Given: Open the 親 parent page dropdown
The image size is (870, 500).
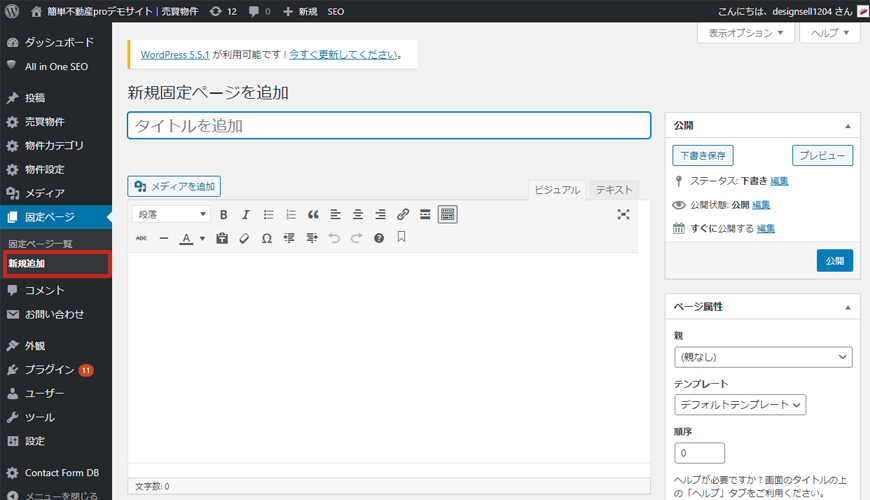Looking at the screenshot, I should 763,357.
